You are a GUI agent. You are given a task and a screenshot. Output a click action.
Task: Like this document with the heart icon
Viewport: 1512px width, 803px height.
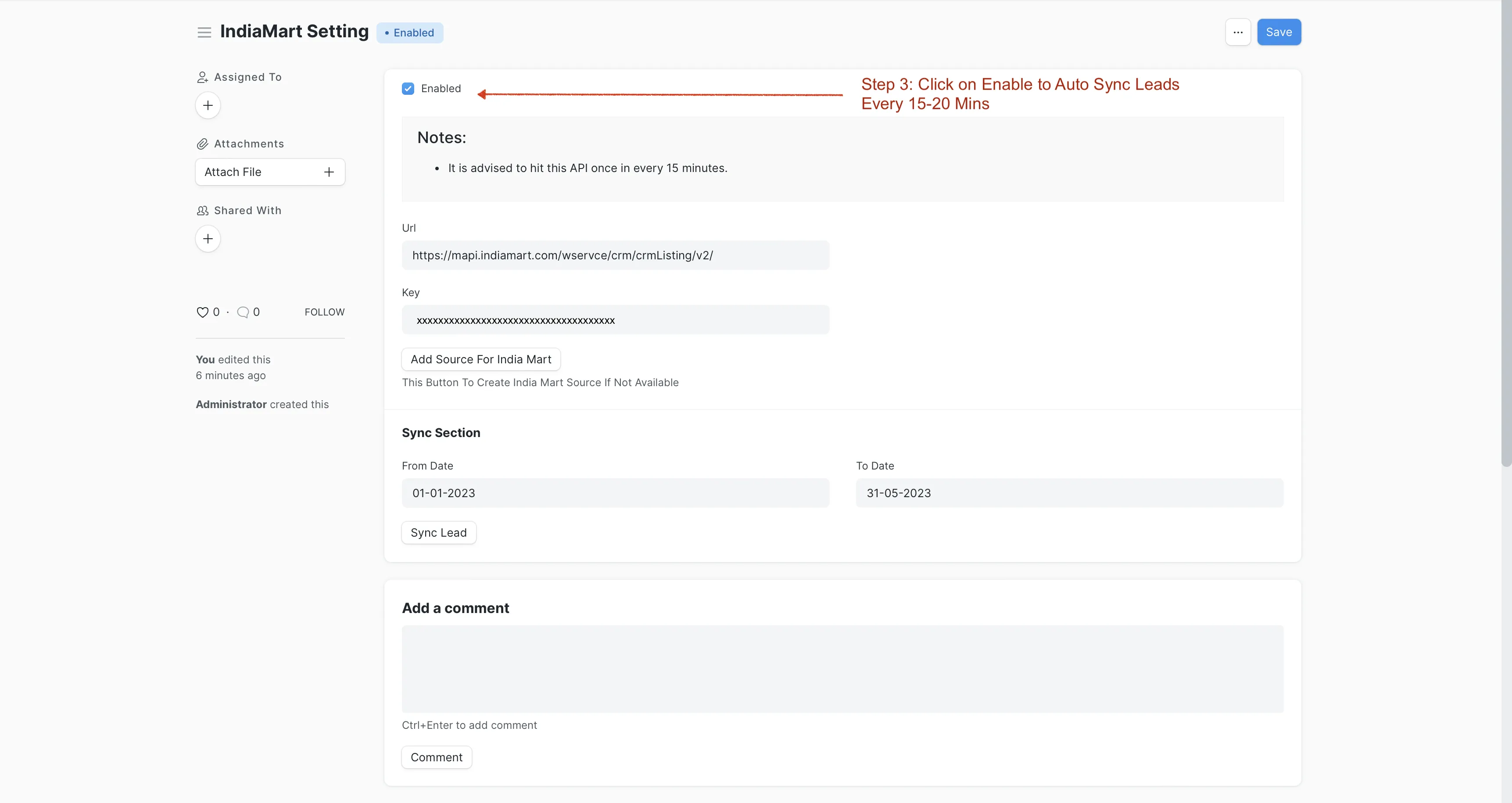pyautogui.click(x=203, y=312)
